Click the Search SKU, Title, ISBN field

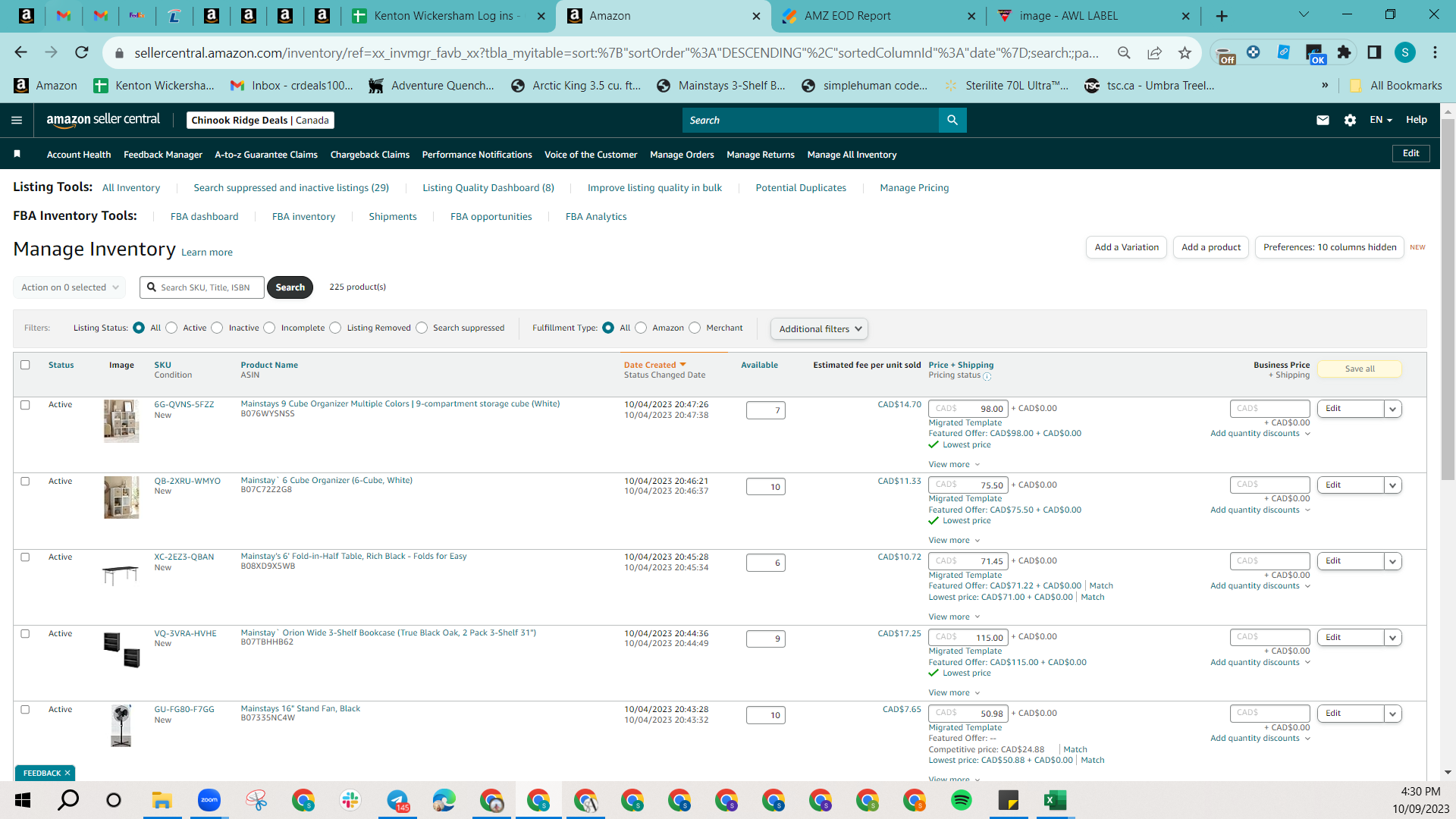[x=202, y=287]
